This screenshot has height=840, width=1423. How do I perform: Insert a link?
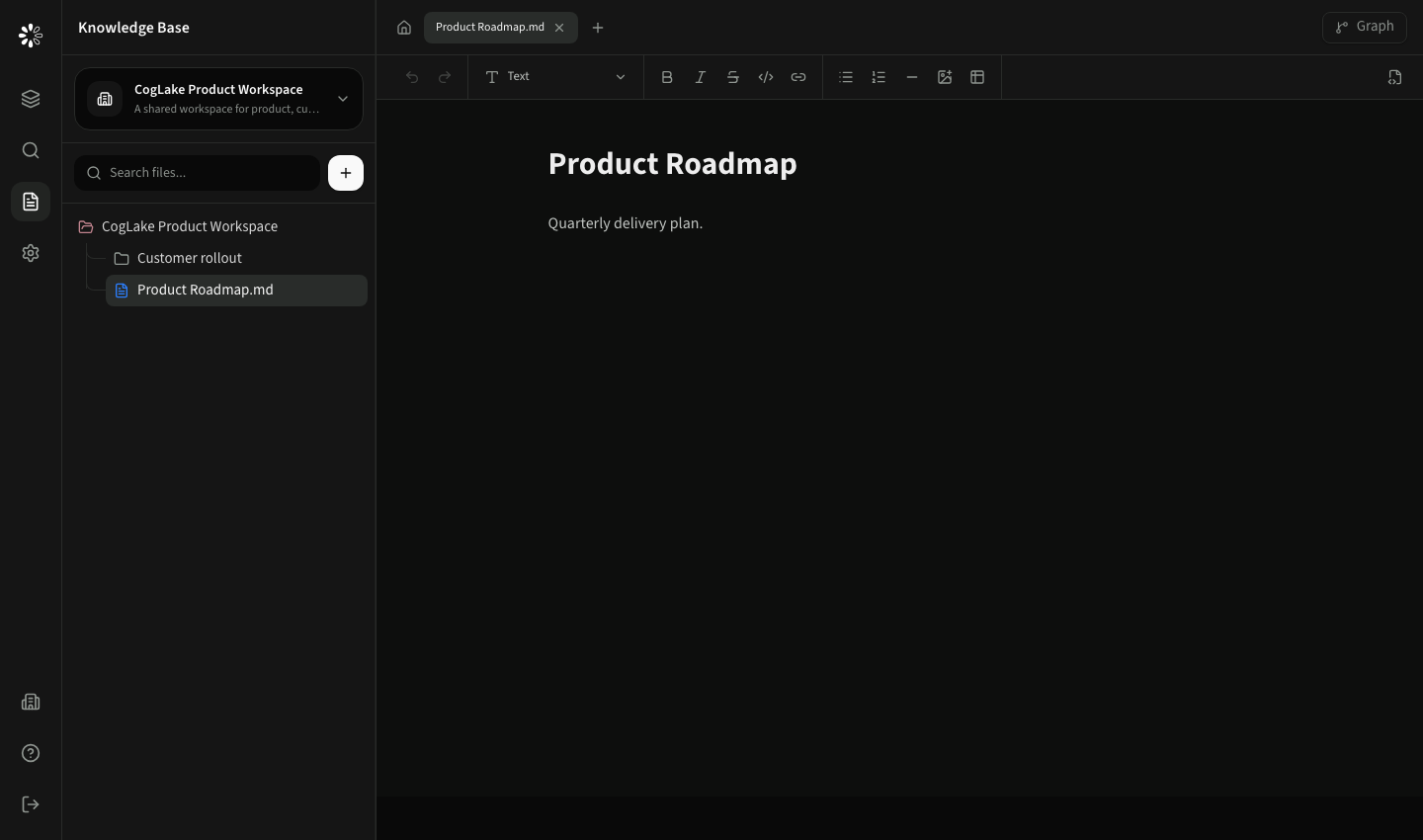click(798, 77)
